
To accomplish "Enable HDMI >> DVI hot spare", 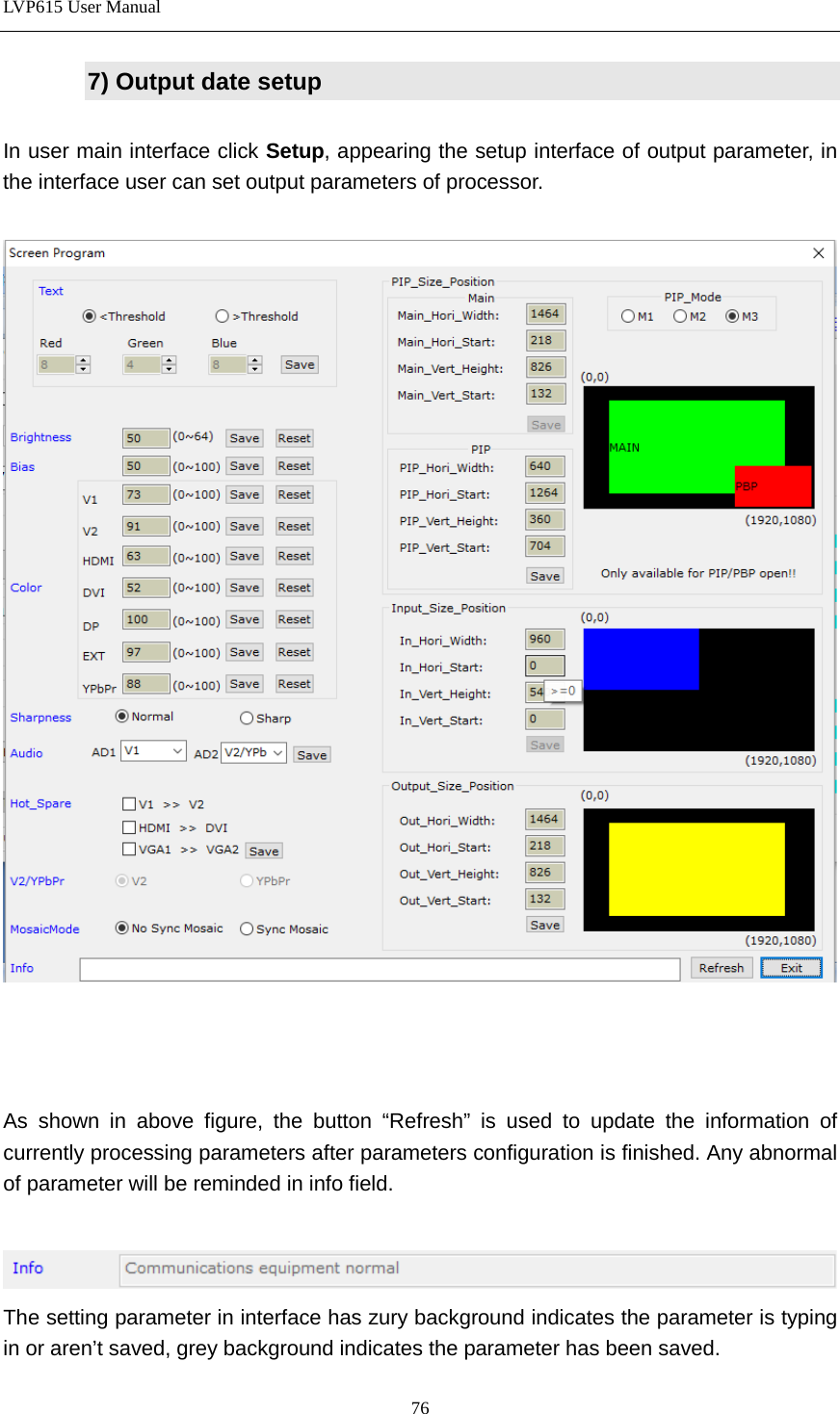I will (x=129, y=827).
